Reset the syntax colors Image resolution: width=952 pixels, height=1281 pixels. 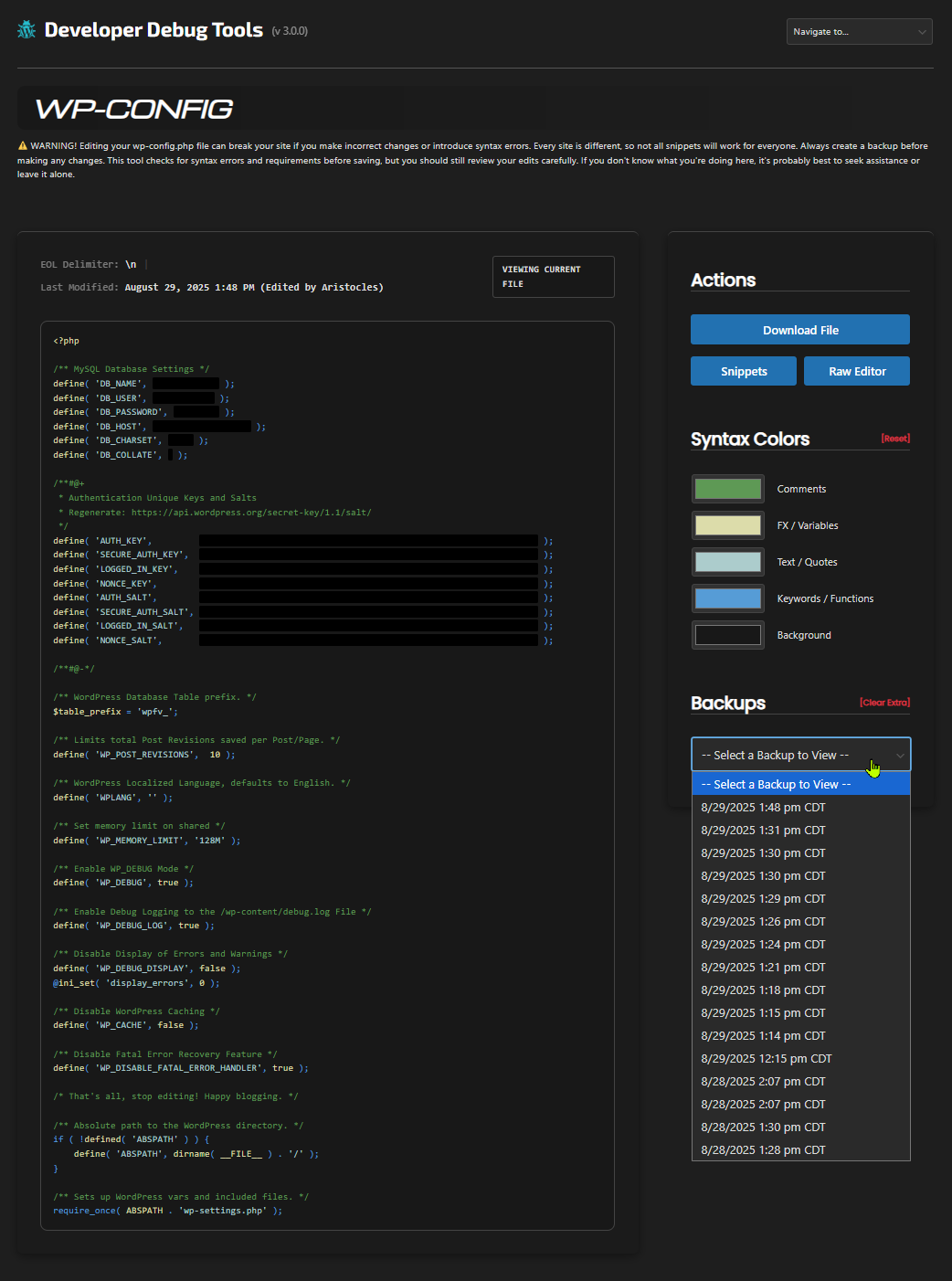pyautogui.click(x=895, y=438)
